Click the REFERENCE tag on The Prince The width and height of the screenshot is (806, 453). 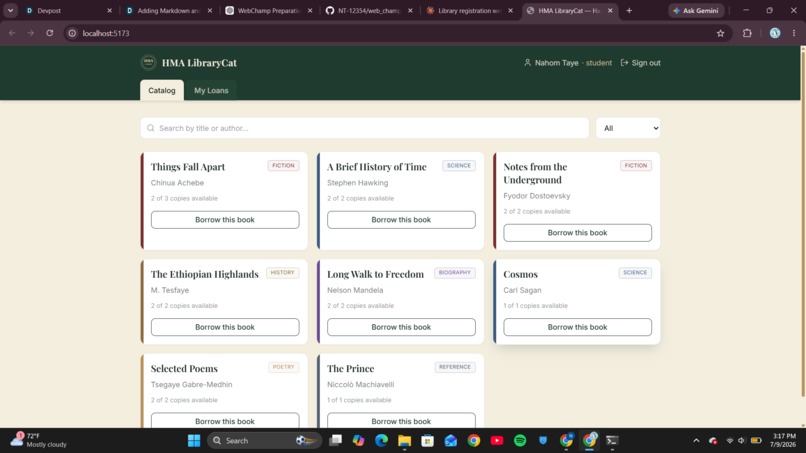[x=454, y=367]
